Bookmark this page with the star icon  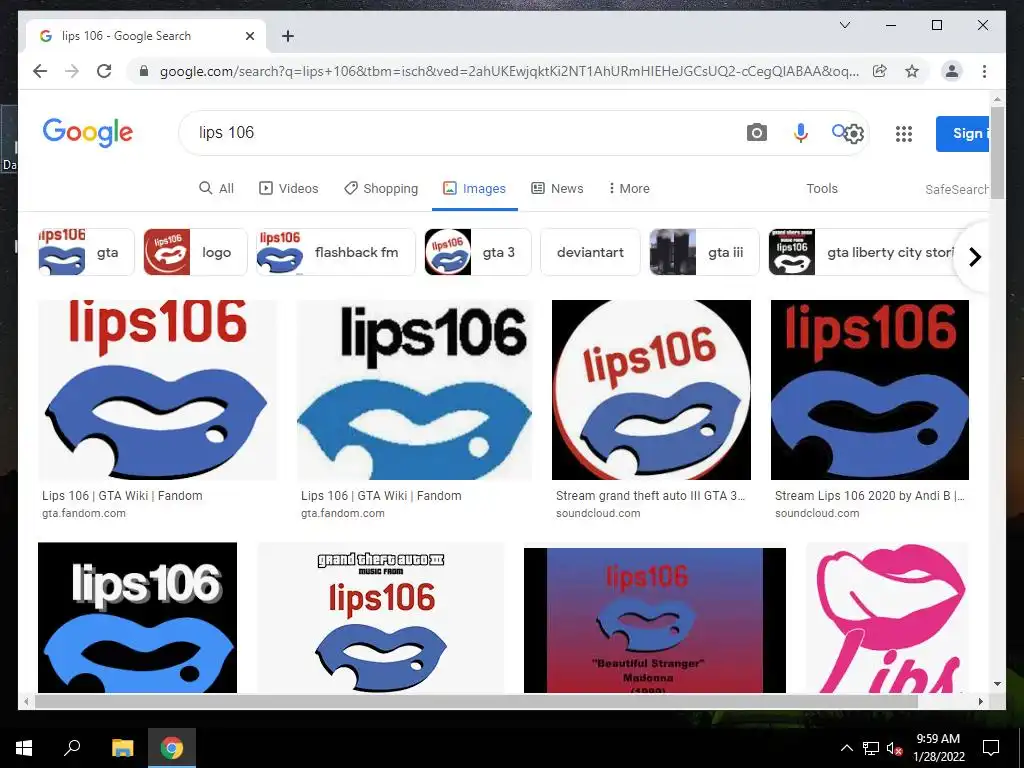pos(912,71)
